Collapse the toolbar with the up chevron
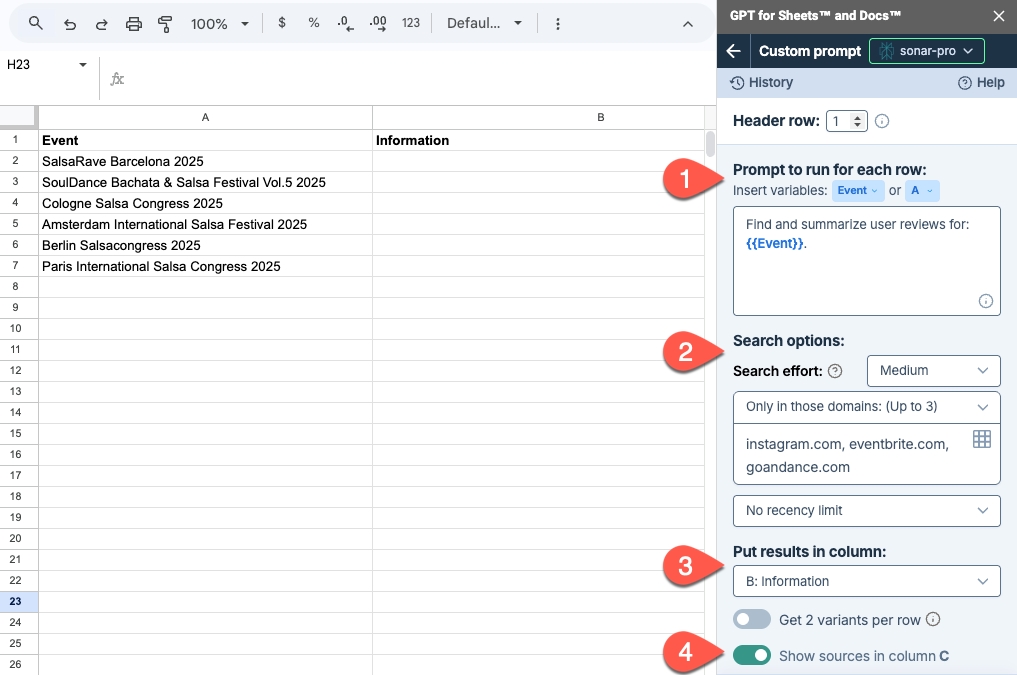Image resolution: width=1017 pixels, height=675 pixels. (x=688, y=24)
